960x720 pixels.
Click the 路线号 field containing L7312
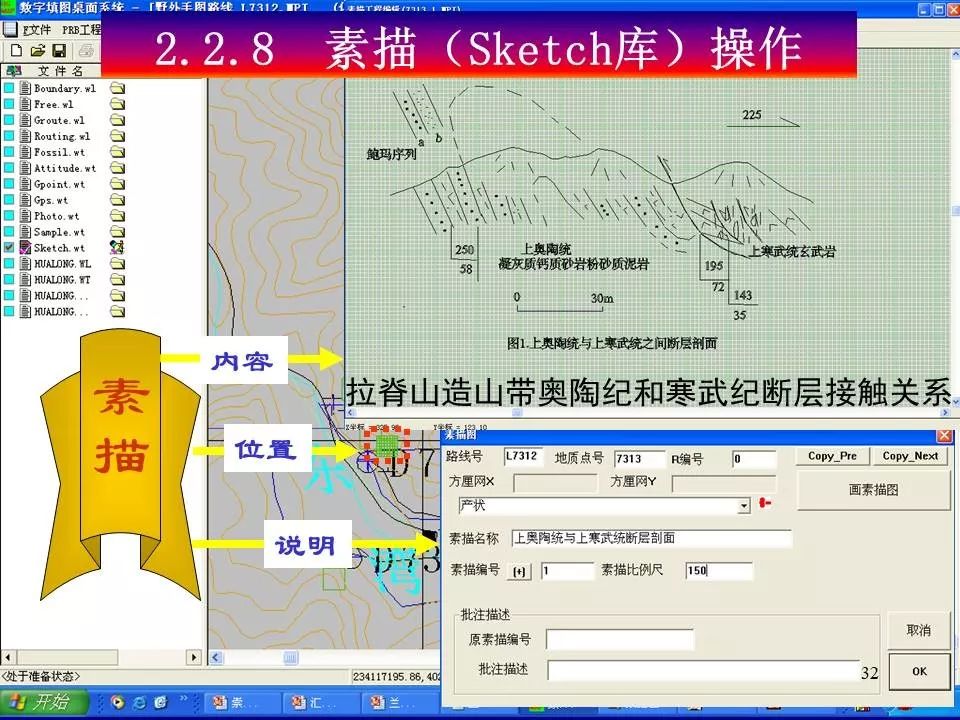(x=523, y=457)
